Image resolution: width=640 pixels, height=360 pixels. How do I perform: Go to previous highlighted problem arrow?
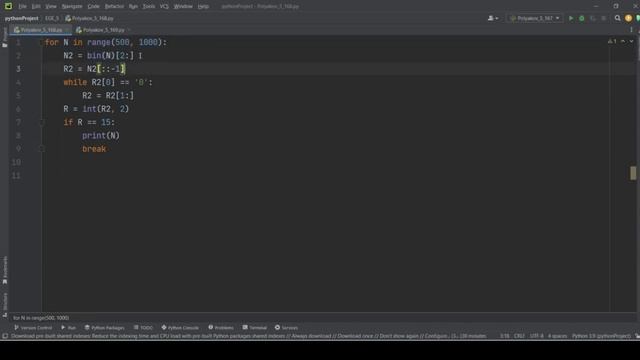click(x=623, y=41)
